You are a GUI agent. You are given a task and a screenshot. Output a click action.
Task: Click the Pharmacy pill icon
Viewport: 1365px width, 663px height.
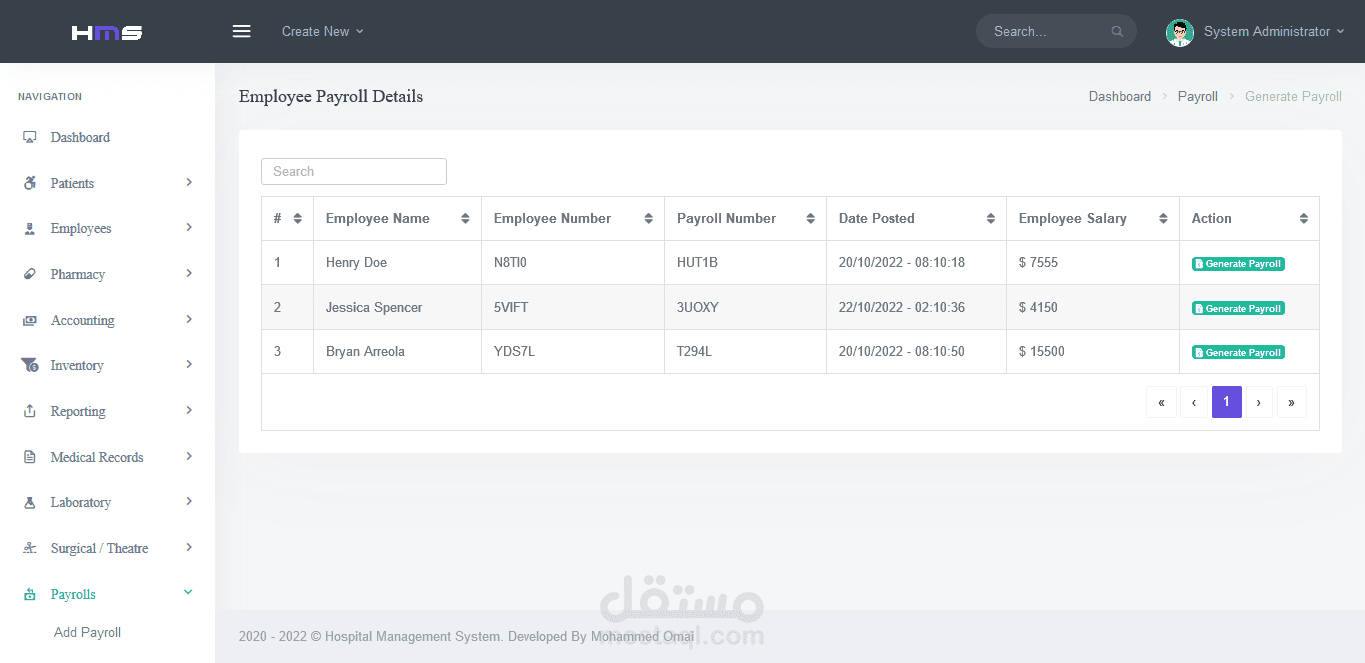(30, 274)
